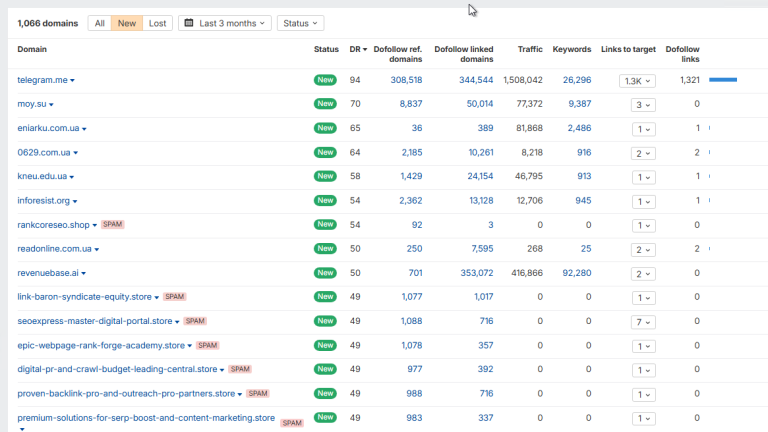Open eniarku.com.ua domain link
This screenshot has height=432, width=768.
(x=48, y=128)
